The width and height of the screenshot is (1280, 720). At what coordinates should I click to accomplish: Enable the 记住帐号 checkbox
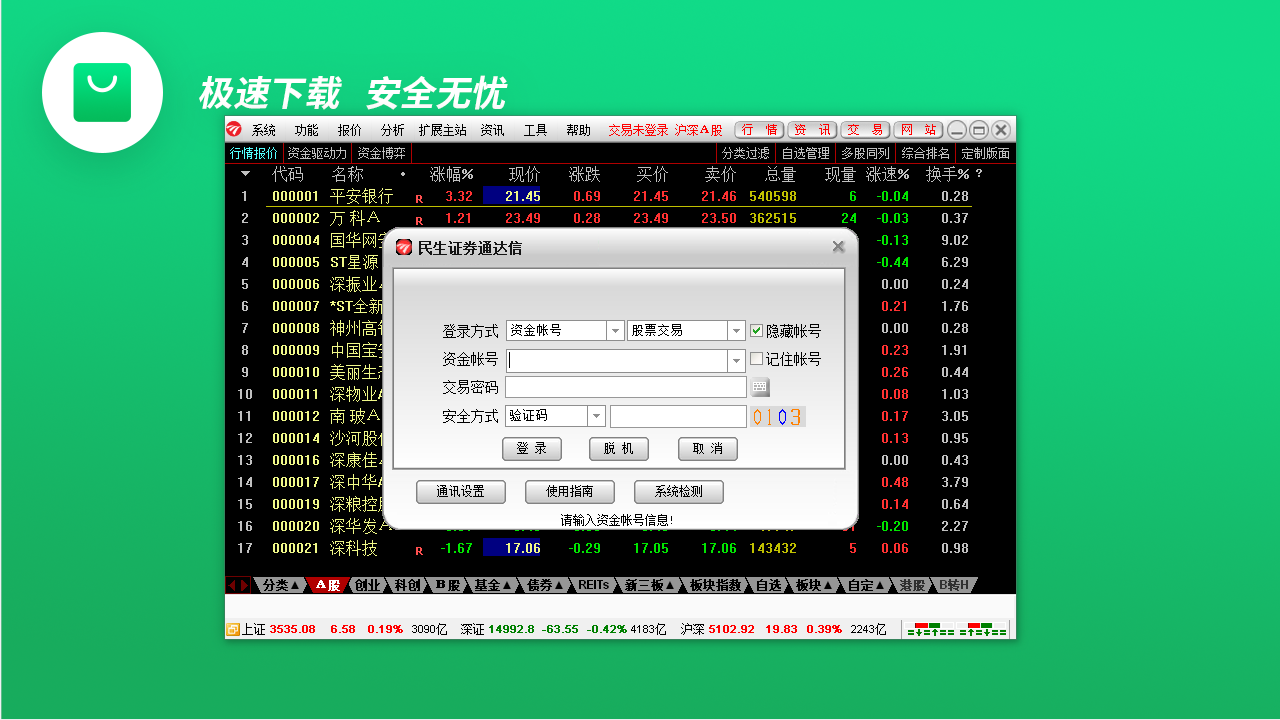756,359
